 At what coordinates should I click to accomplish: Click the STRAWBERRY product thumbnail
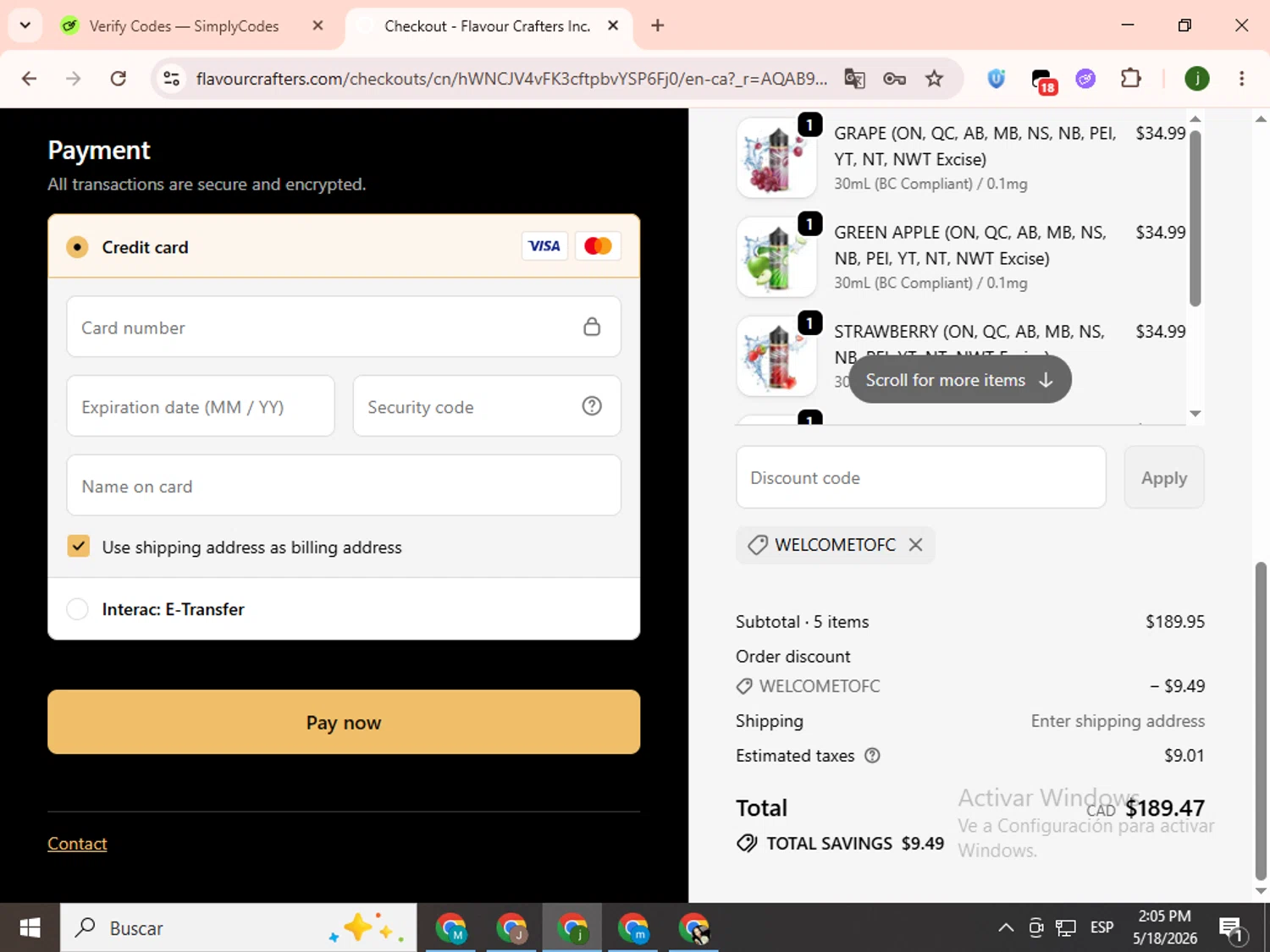pos(776,355)
